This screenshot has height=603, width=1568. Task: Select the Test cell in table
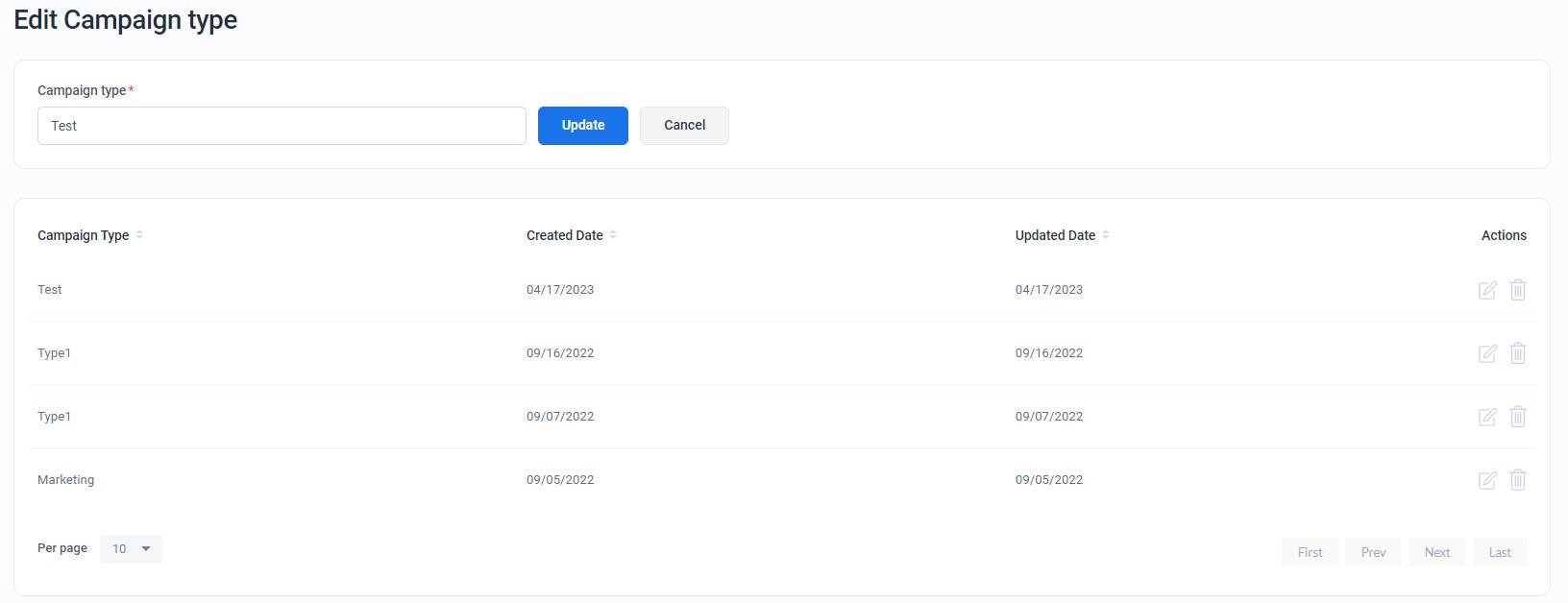click(x=50, y=290)
